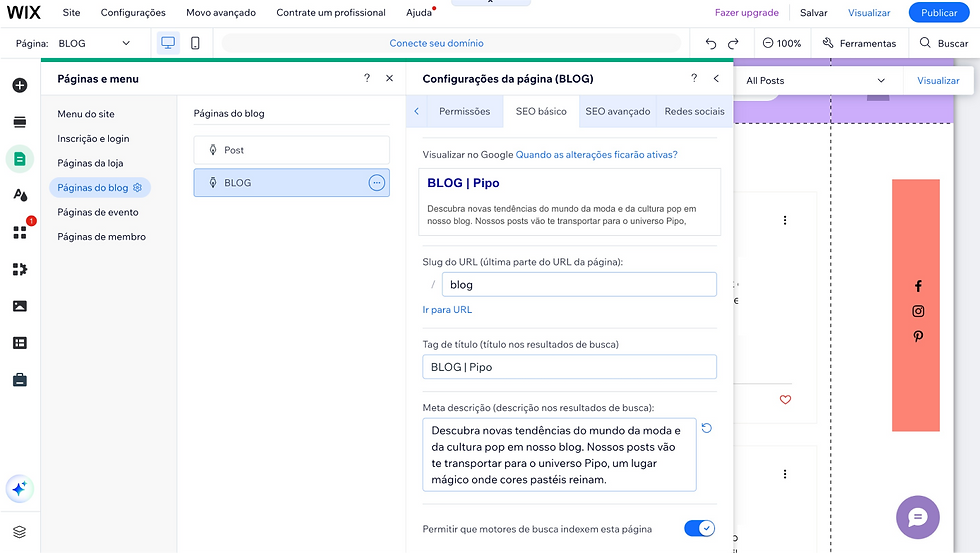Select Páginas da loja
The width and height of the screenshot is (980, 553).
point(90,163)
